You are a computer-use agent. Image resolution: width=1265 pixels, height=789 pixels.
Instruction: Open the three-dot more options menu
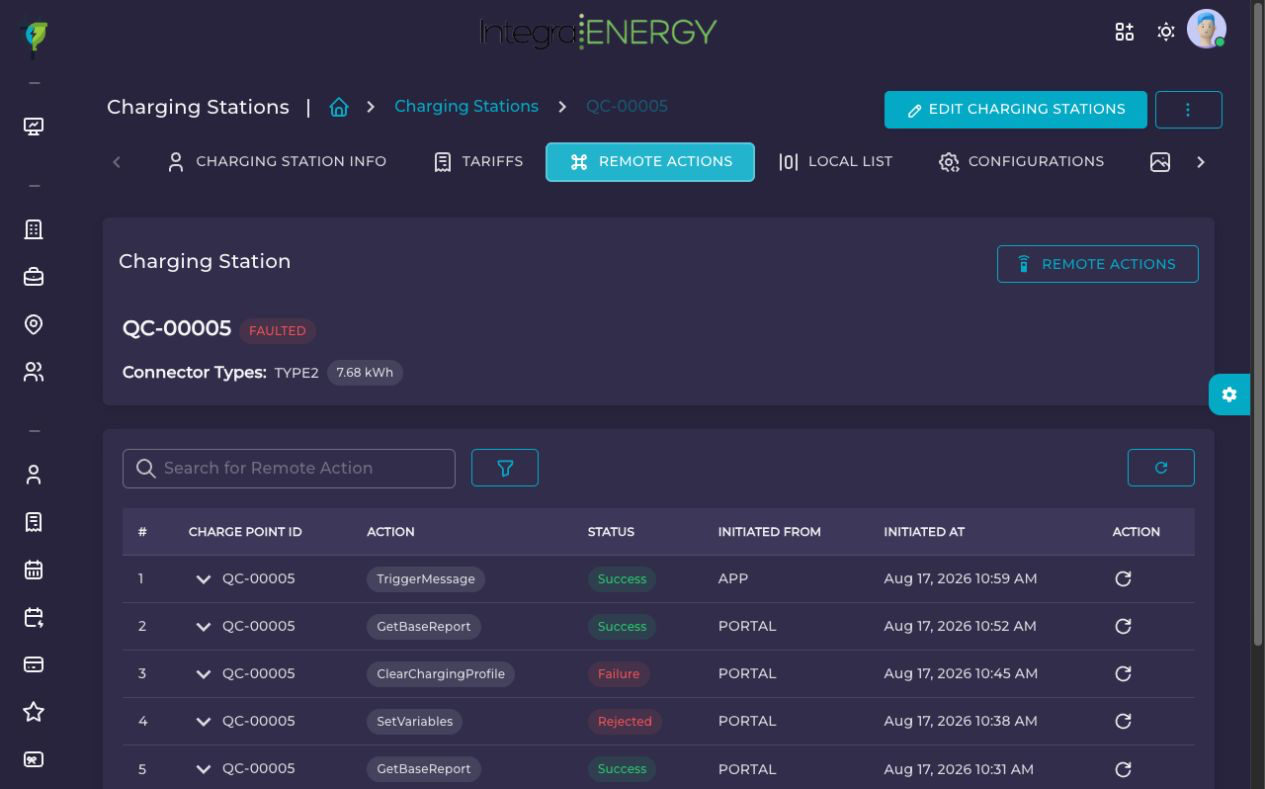(x=1188, y=110)
